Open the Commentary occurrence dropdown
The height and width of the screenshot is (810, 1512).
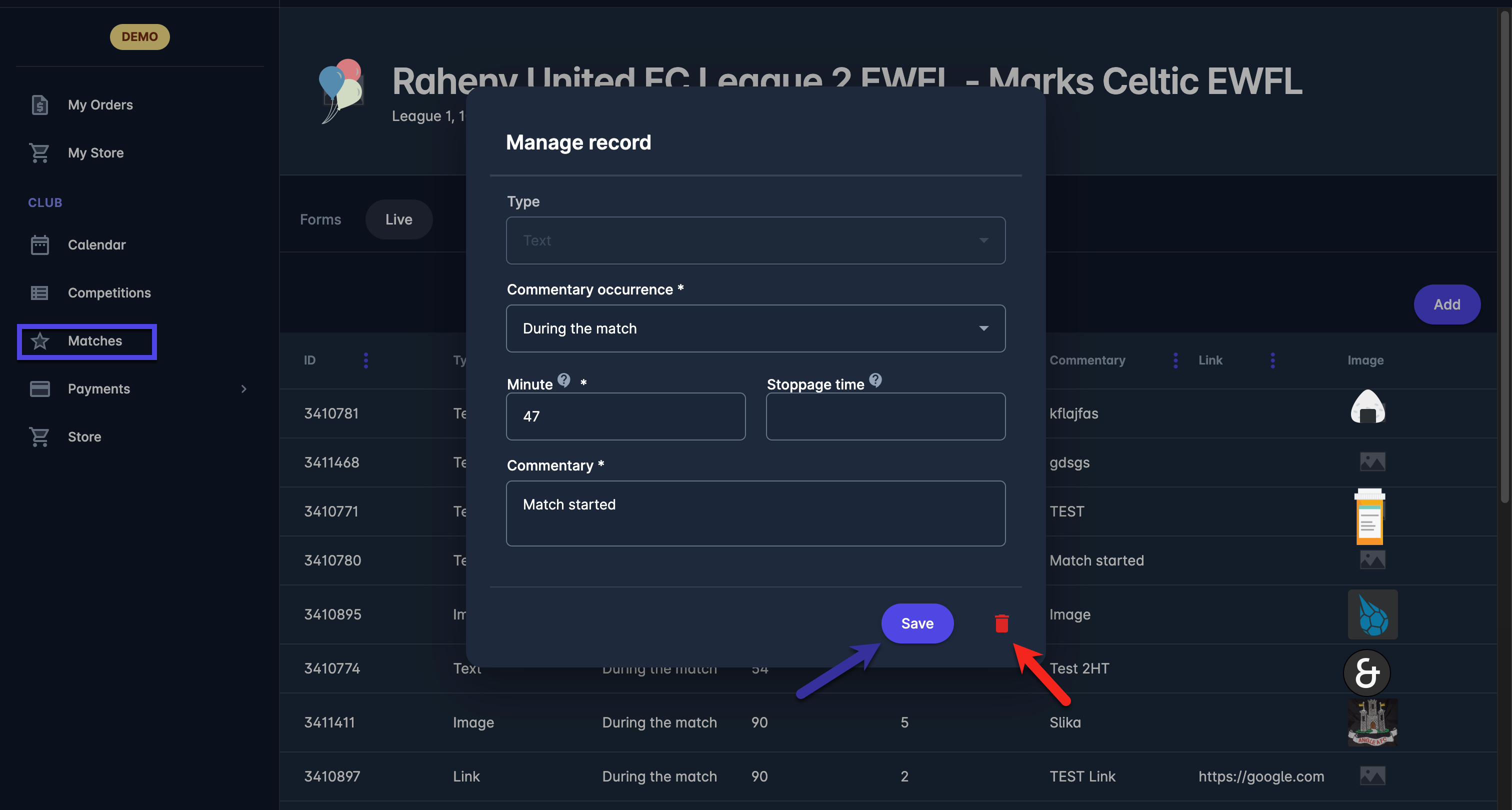755,328
